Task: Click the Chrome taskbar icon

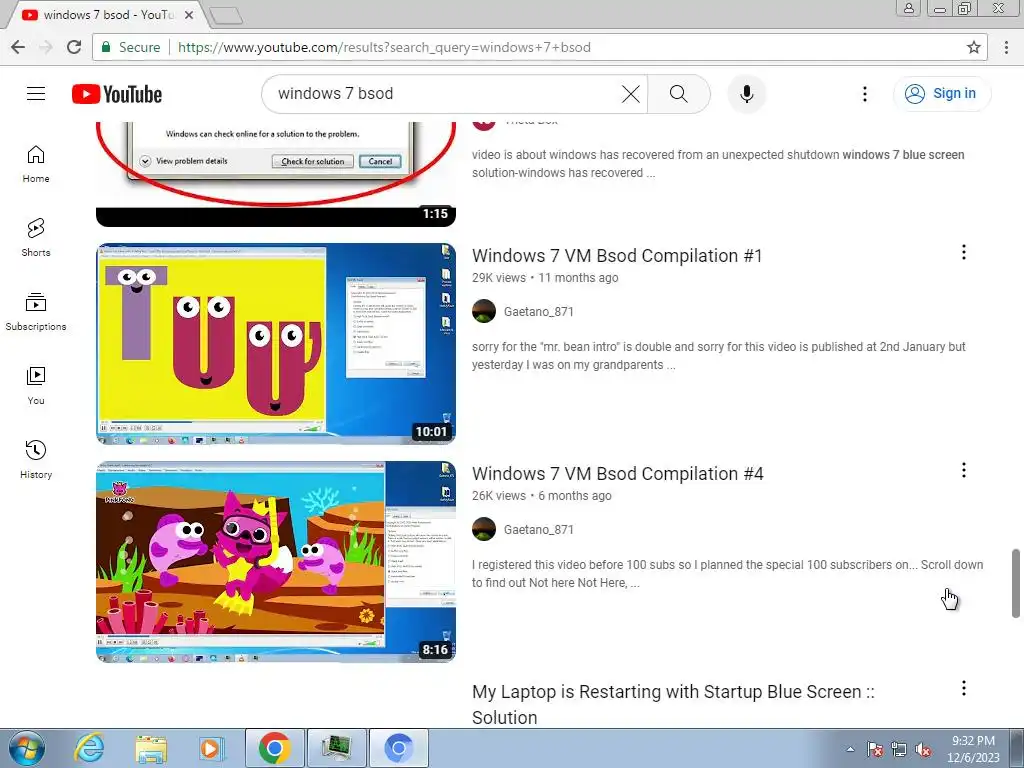Action: tap(274, 748)
